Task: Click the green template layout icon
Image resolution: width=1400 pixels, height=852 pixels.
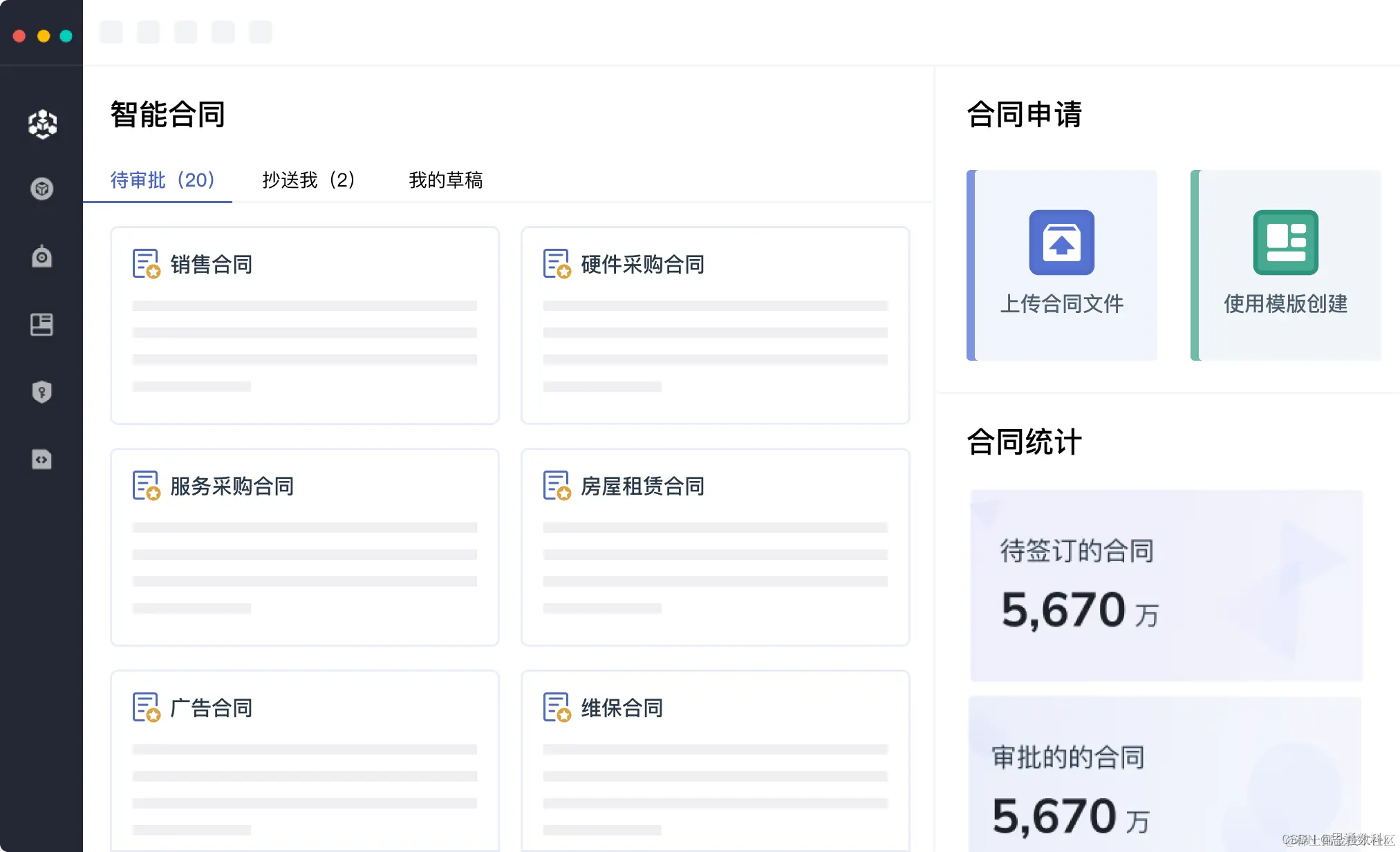Action: coord(1285,243)
